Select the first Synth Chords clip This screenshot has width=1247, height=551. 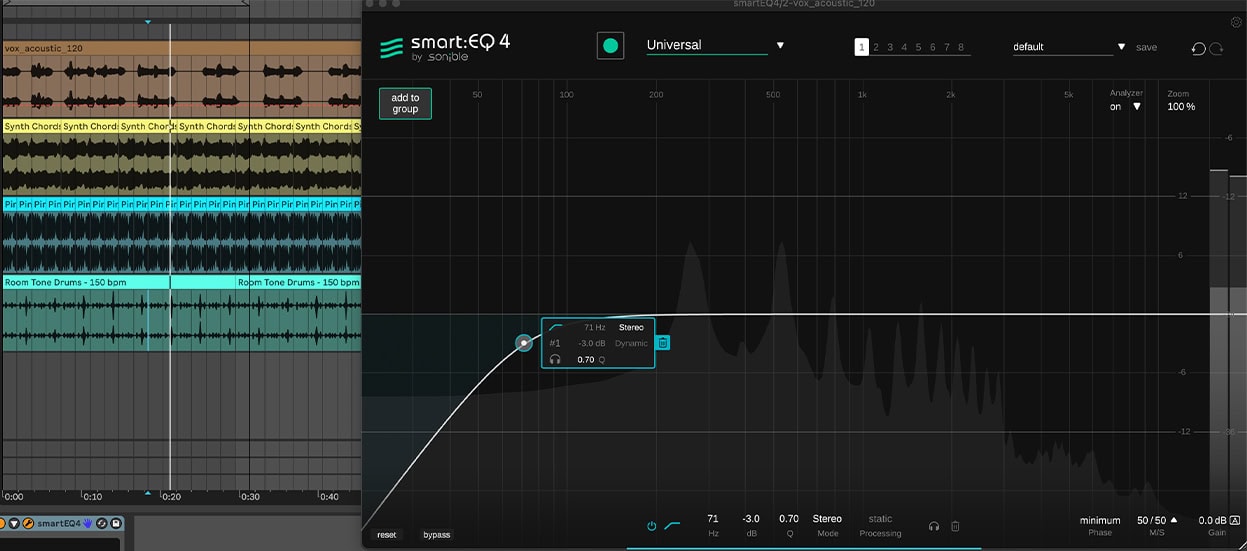point(32,126)
